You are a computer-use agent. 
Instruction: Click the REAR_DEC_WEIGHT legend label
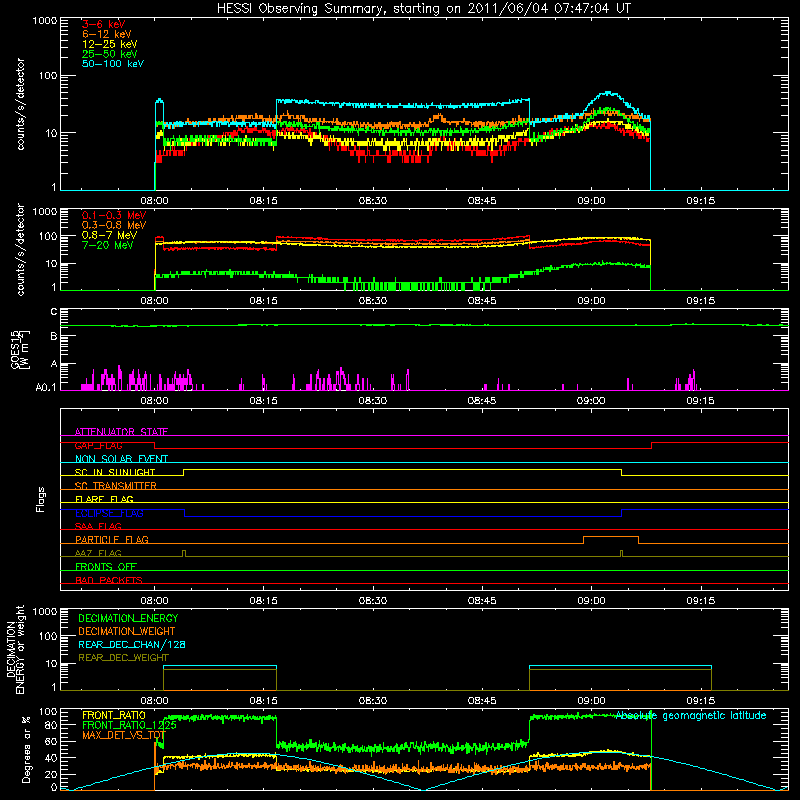[x=123, y=658]
